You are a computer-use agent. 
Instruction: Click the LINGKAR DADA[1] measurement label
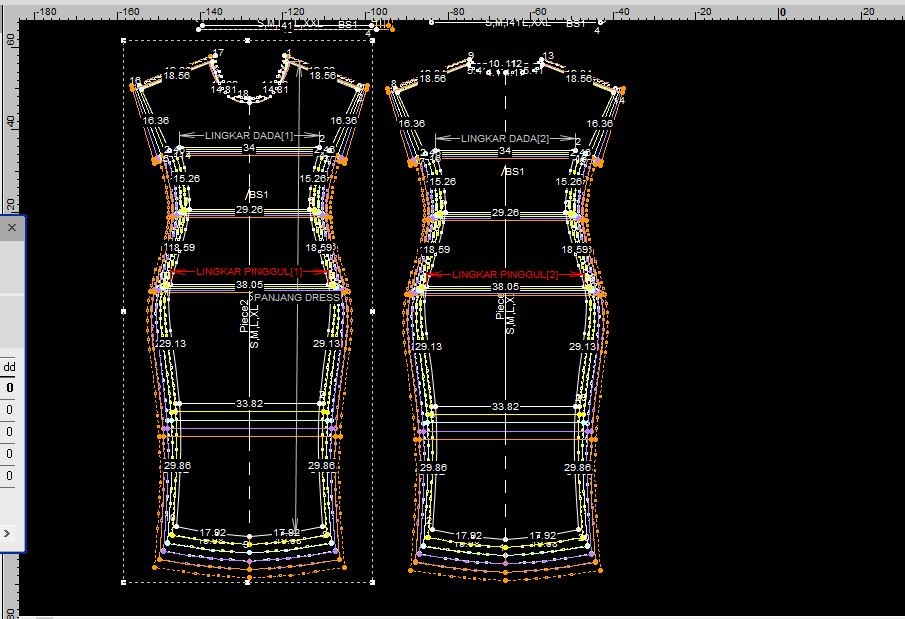pyautogui.click(x=249, y=135)
